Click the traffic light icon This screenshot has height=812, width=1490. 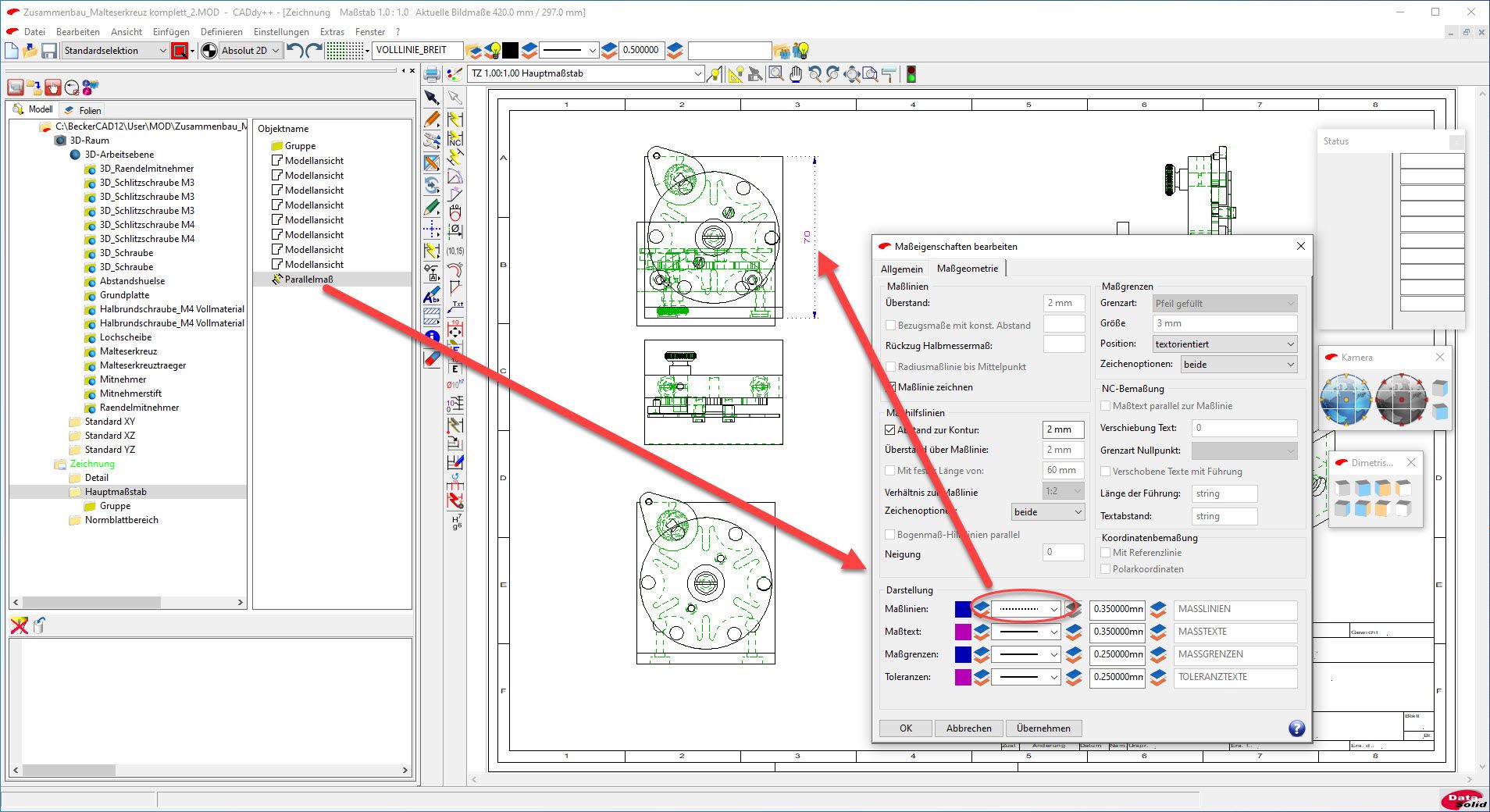[x=911, y=74]
